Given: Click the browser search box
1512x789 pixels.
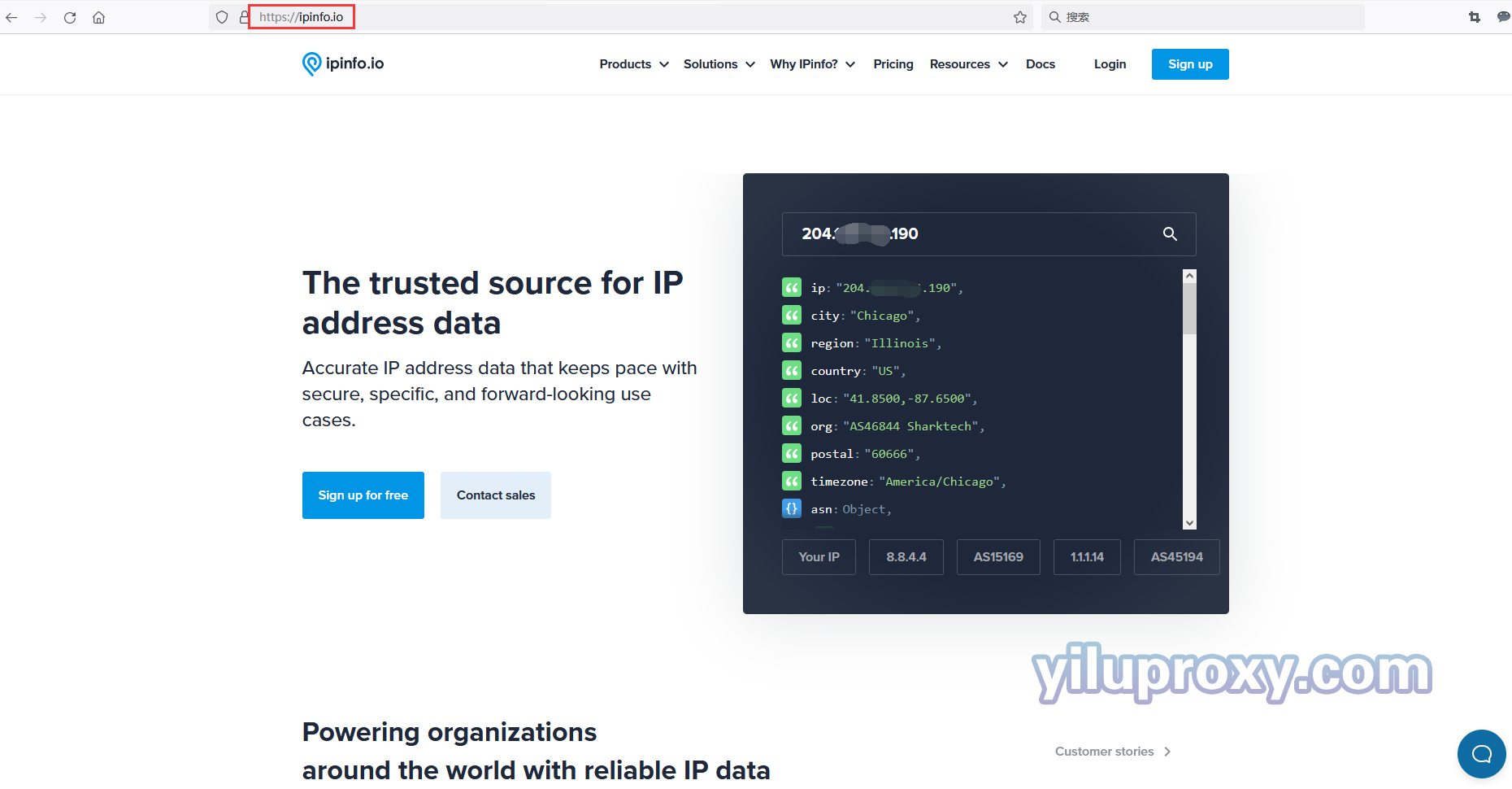Looking at the screenshot, I should pos(1203,17).
